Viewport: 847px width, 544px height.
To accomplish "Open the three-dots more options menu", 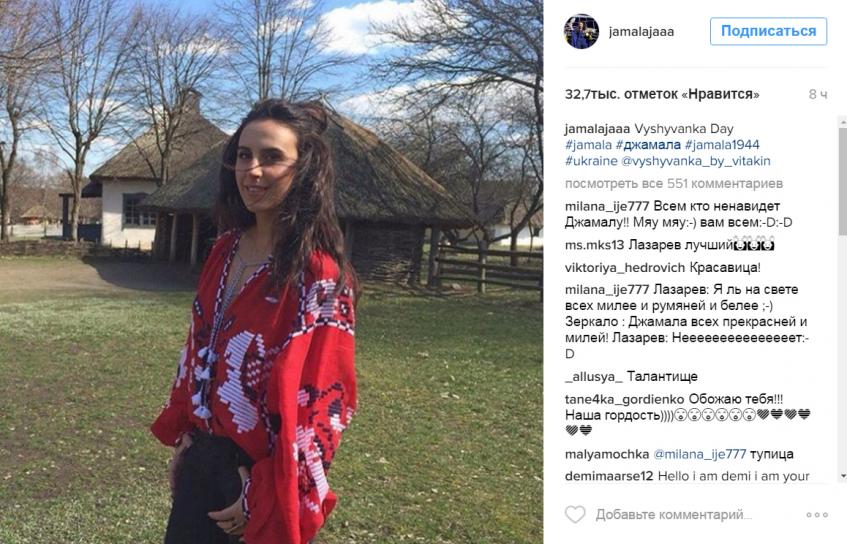I will (817, 515).
